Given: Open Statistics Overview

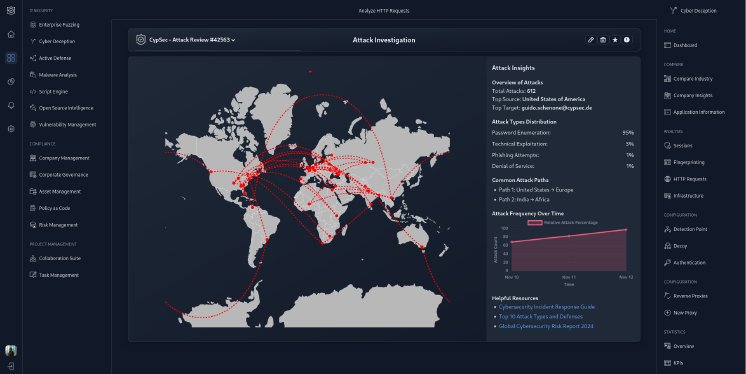Looking at the screenshot, I should (679, 346).
